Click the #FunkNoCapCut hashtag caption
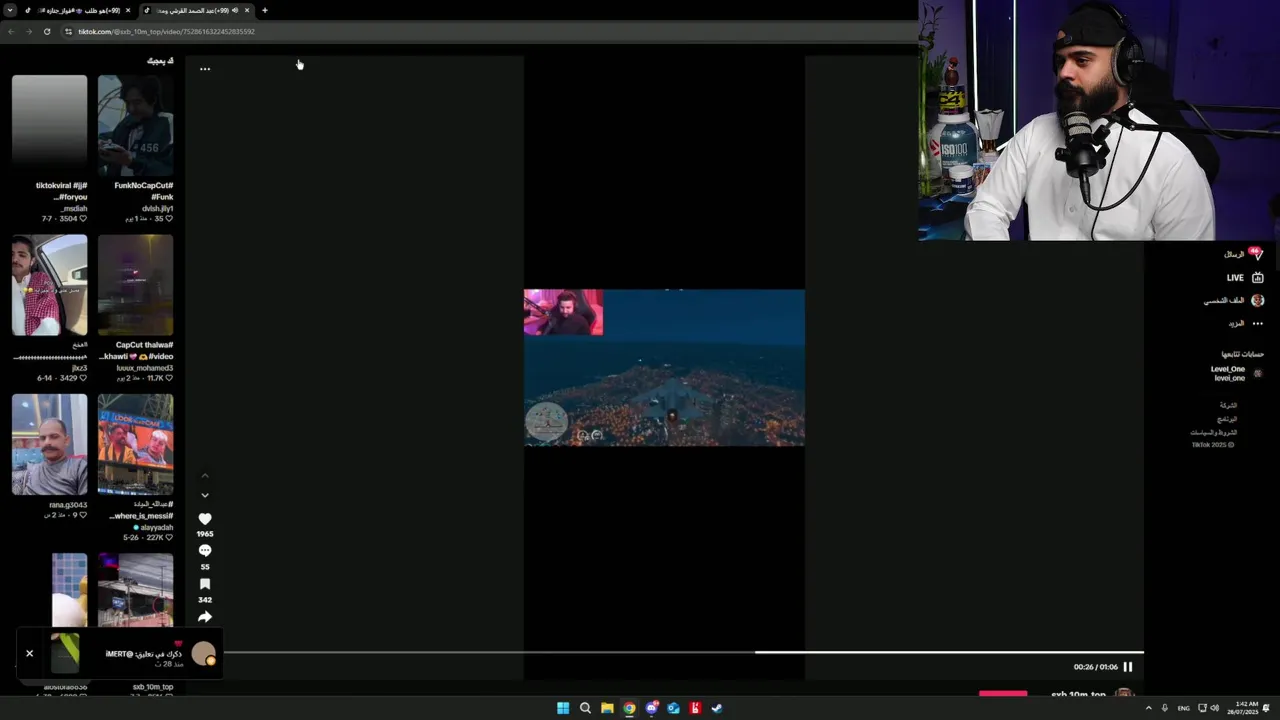This screenshot has height=720, width=1280. (x=143, y=185)
